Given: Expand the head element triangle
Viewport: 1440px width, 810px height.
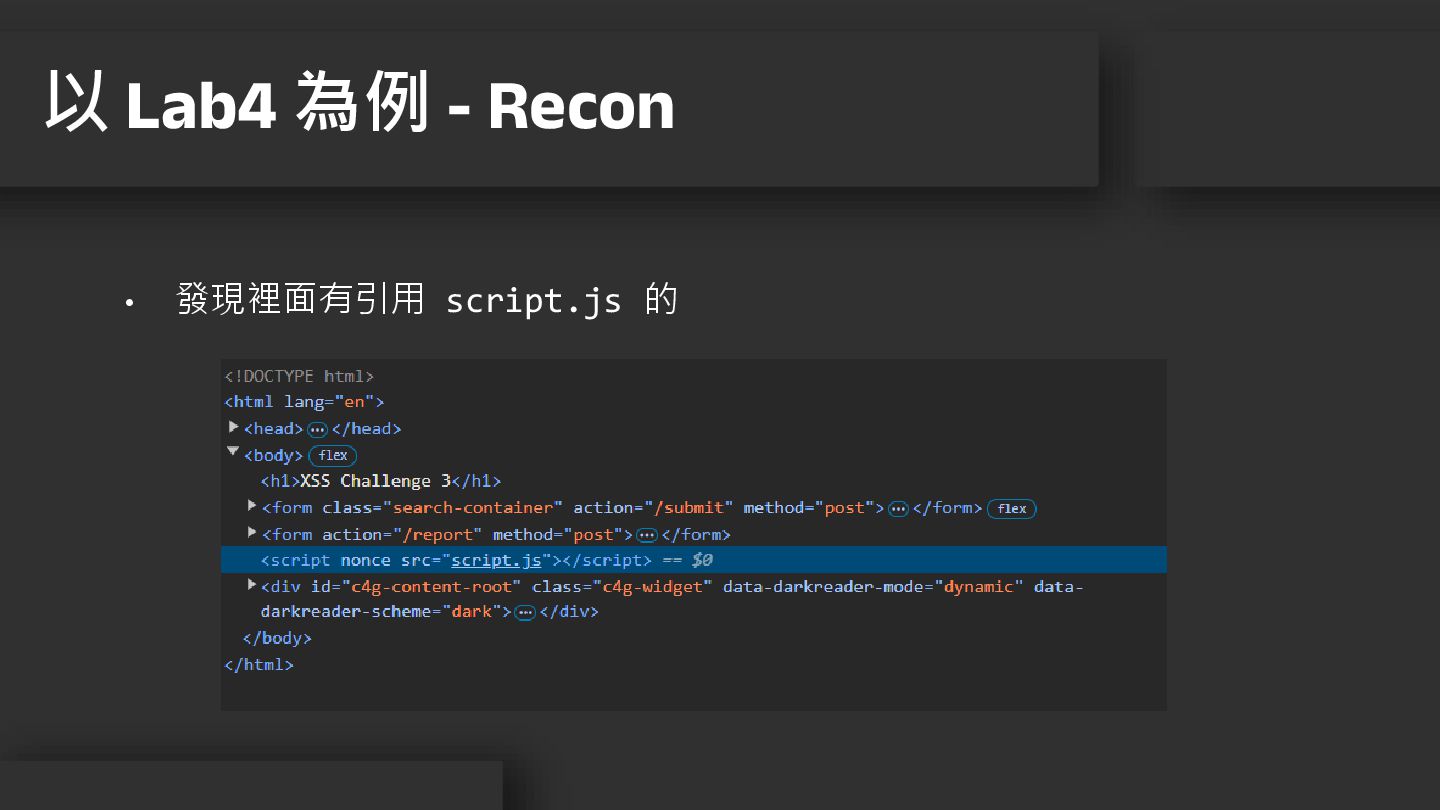Looking at the screenshot, I should pos(234,427).
